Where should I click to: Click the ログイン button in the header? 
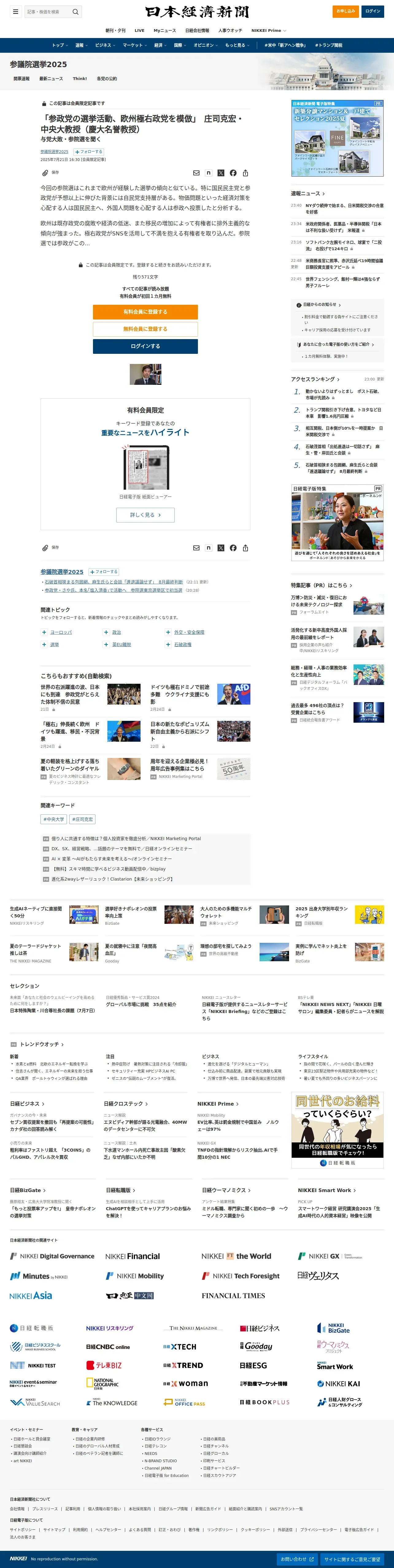(x=373, y=11)
